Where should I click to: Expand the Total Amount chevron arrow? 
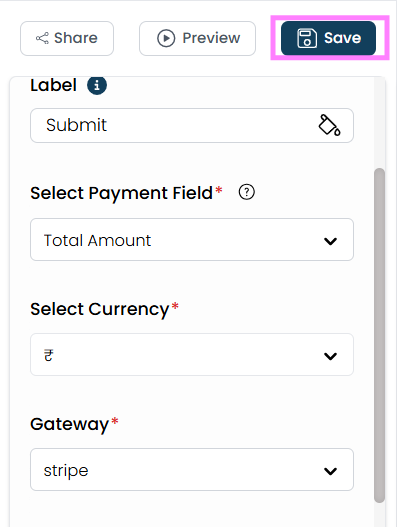click(330, 241)
